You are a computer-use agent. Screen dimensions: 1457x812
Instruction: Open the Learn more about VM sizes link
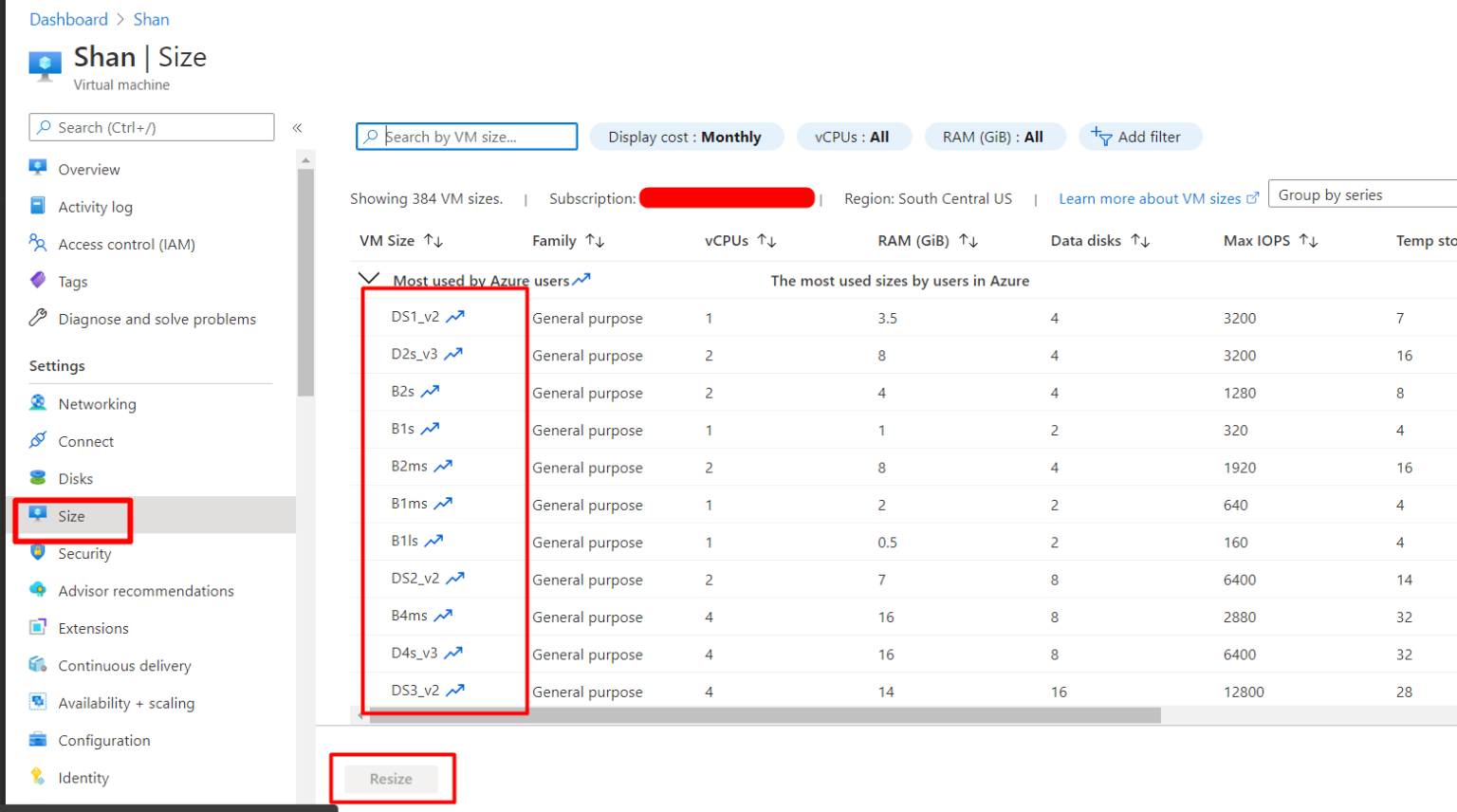coord(1153,198)
